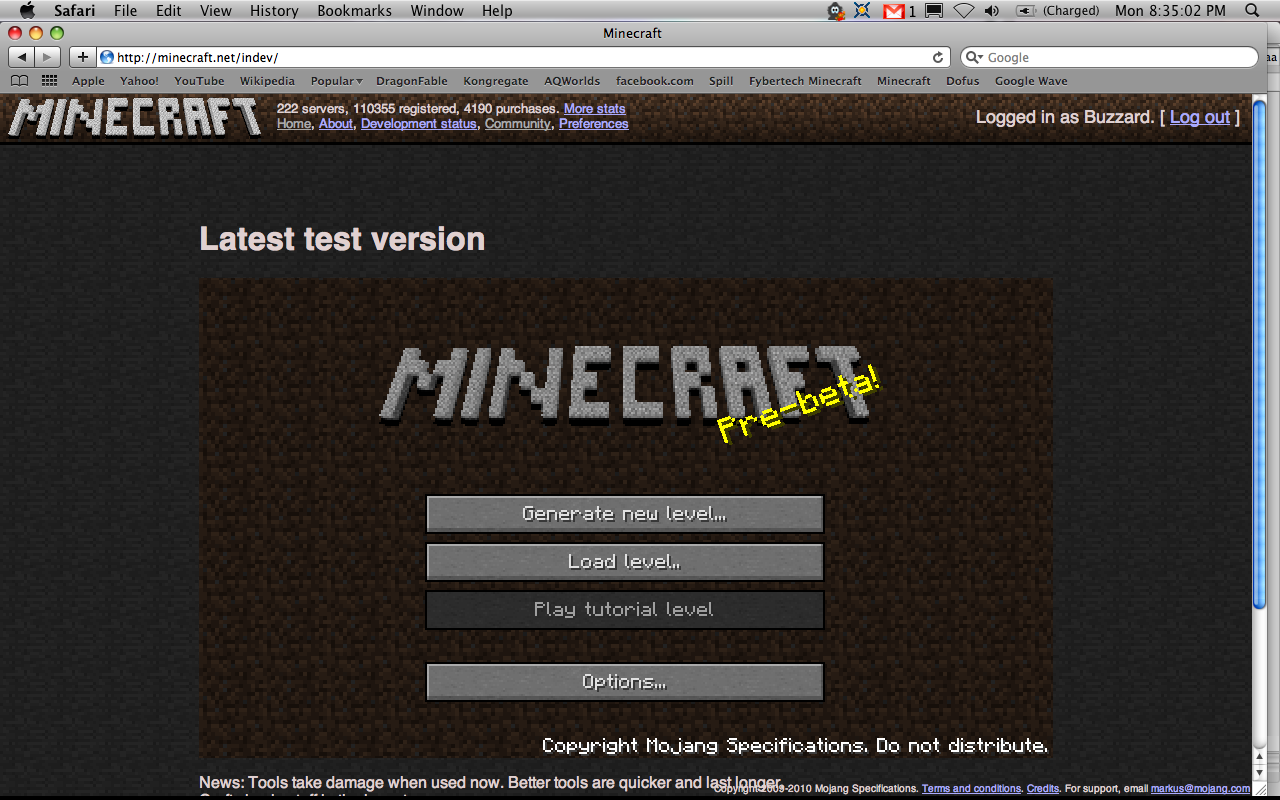
Task: Open the Kongregate bookmark
Action: pos(496,81)
